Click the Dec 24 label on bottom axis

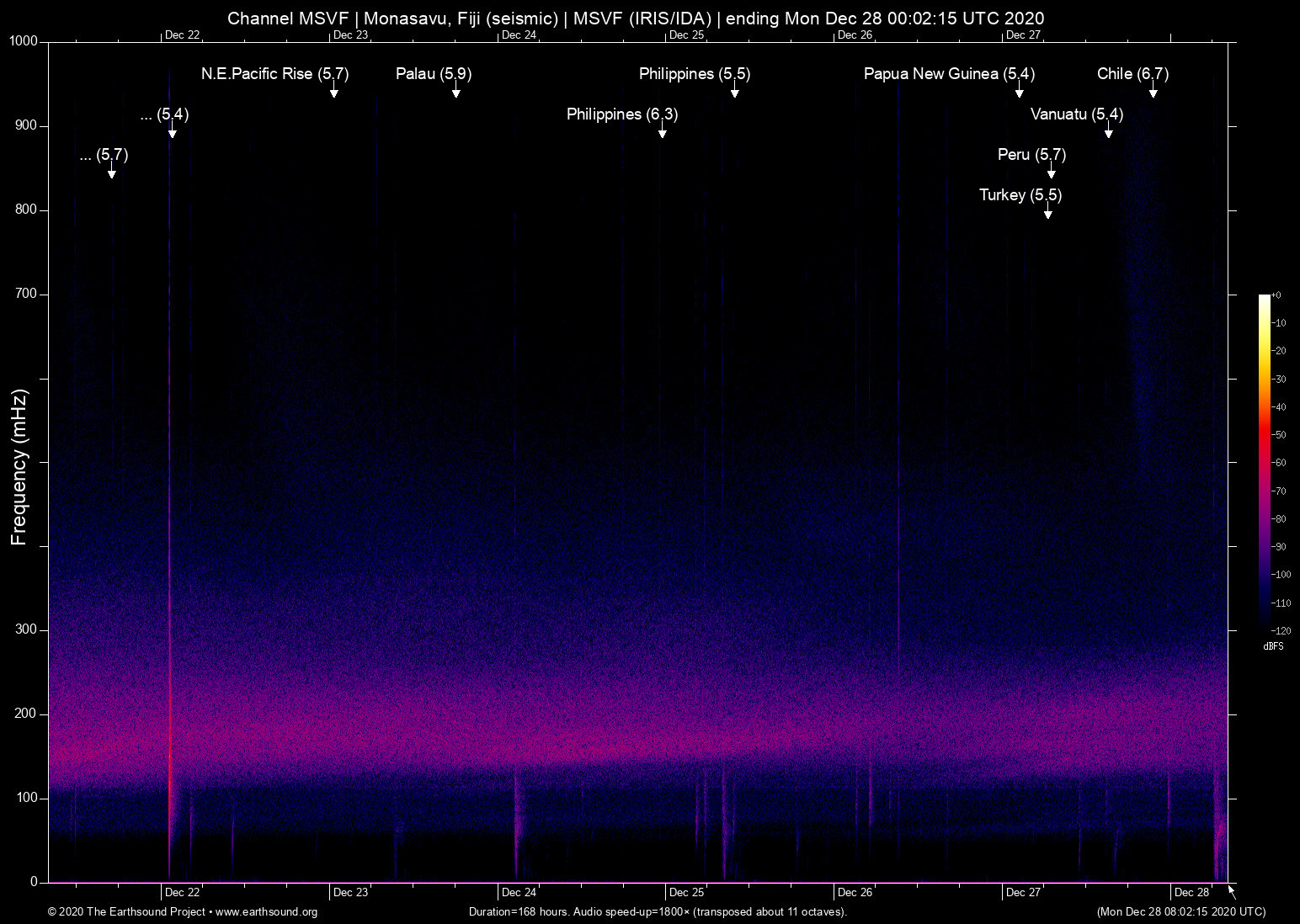point(519,892)
